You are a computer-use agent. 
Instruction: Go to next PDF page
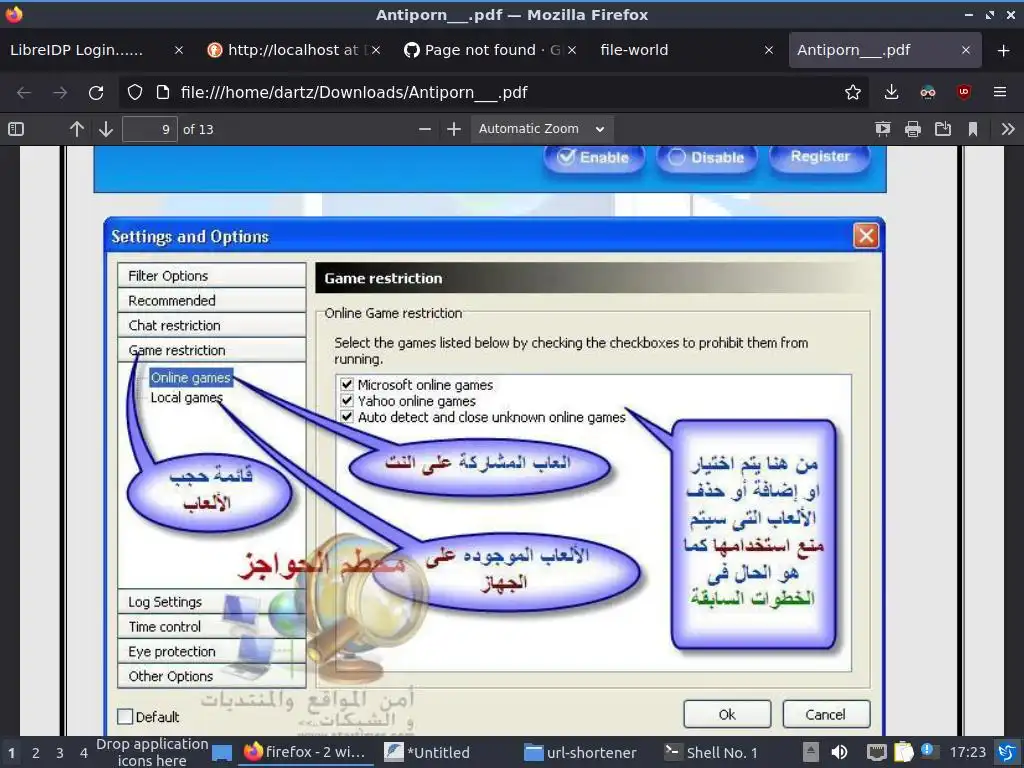106,129
